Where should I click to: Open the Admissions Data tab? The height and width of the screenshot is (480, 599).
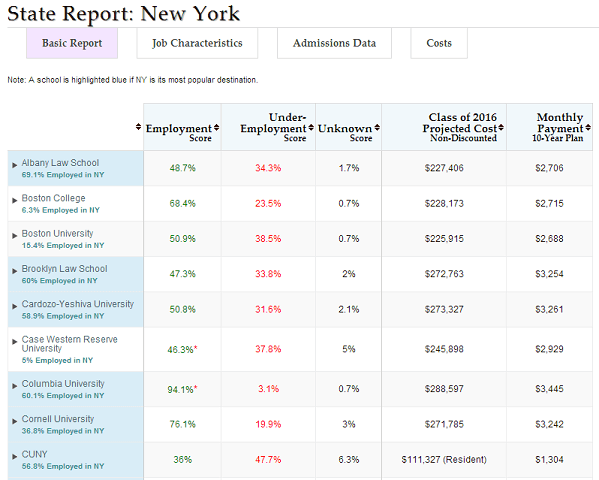coord(334,43)
